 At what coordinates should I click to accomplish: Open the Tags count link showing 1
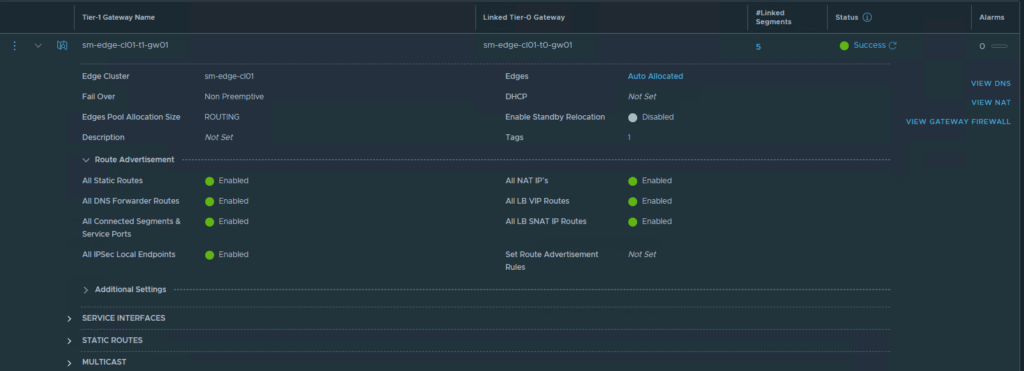click(x=629, y=137)
